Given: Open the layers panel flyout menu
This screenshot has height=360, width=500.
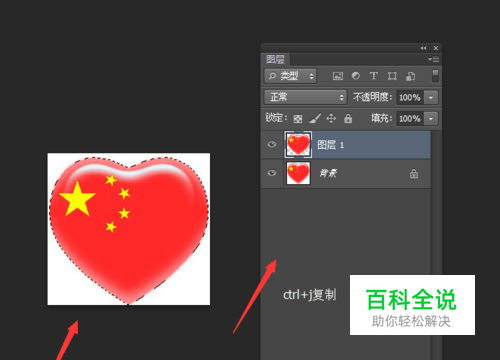Looking at the screenshot, I should (433, 59).
